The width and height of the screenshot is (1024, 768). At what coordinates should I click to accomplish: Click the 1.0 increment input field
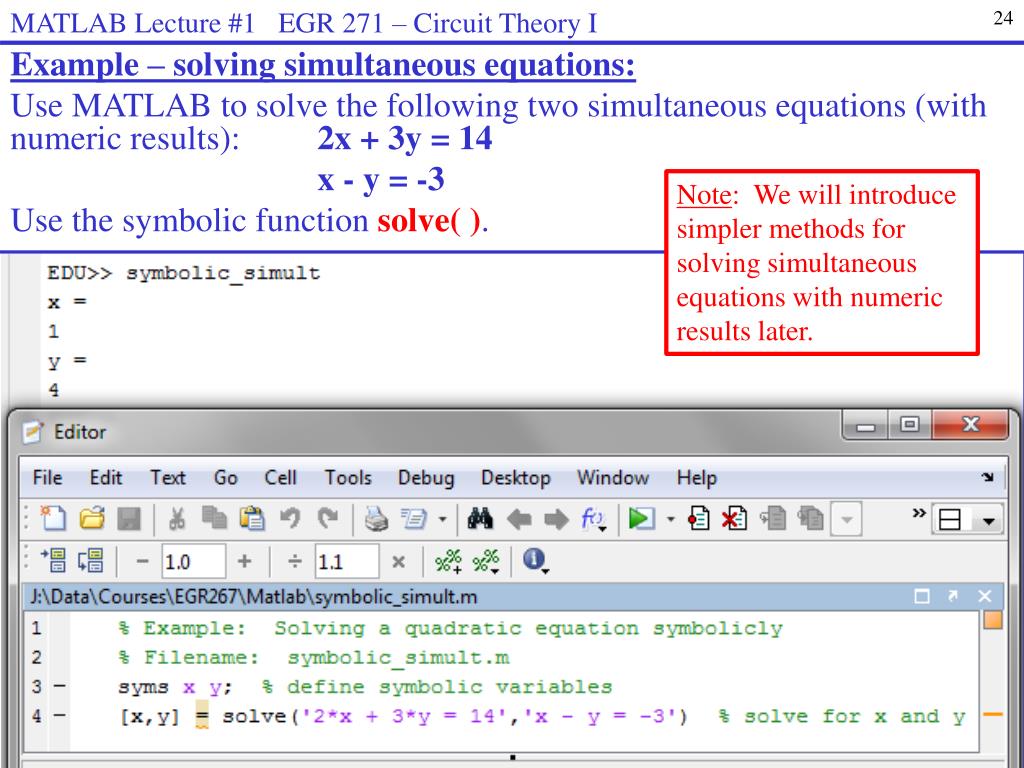pyautogui.click(x=193, y=561)
